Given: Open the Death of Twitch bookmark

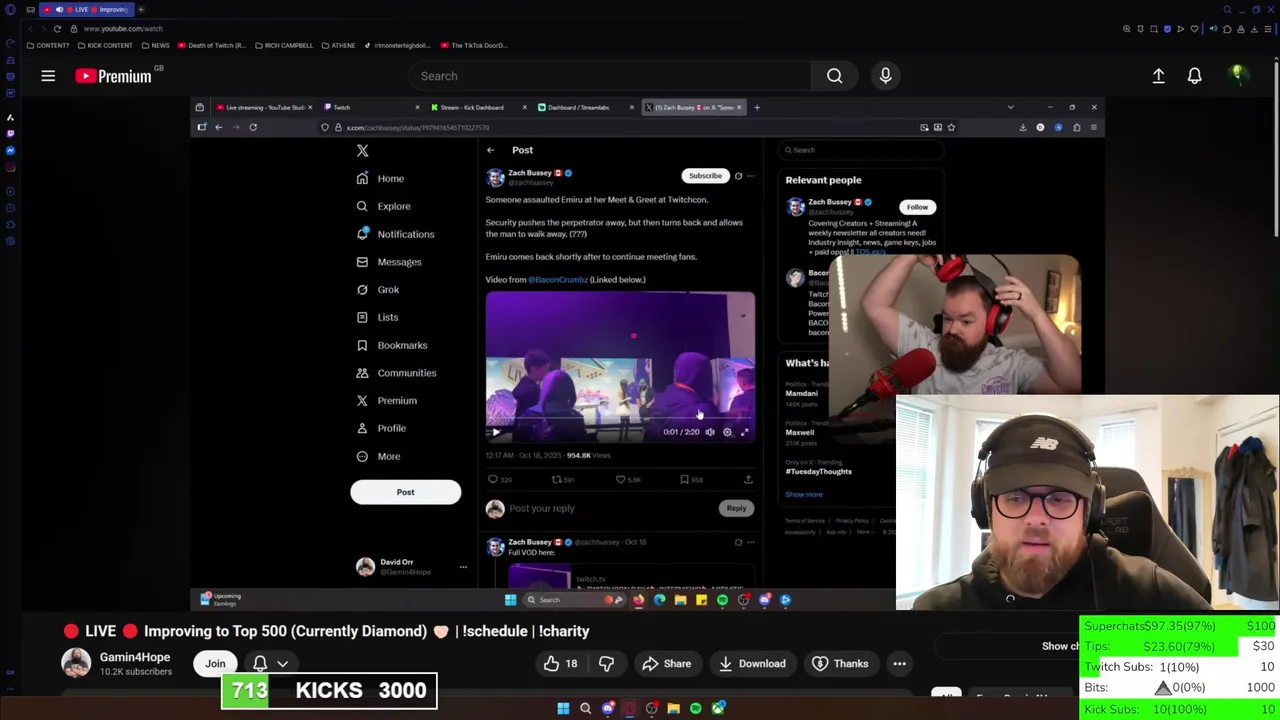Looking at the screenshot, I should click(213, 45).
